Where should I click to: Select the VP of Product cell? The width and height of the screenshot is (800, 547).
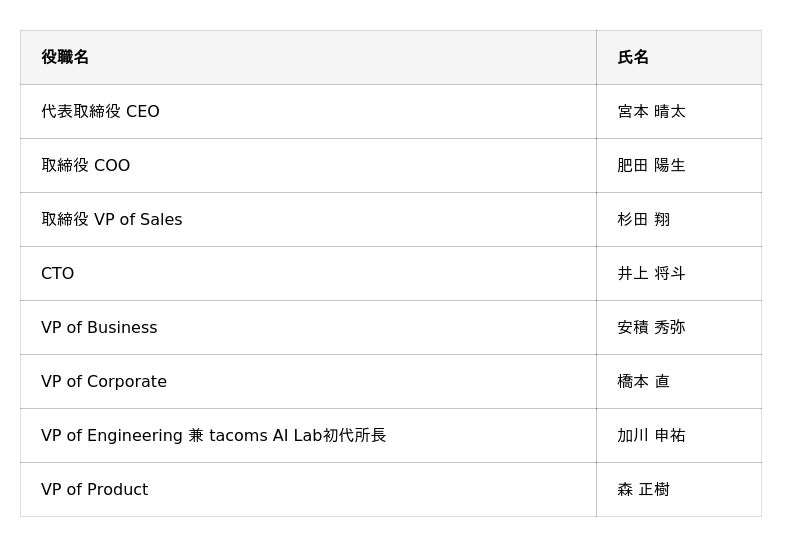(x=94, y=490)
